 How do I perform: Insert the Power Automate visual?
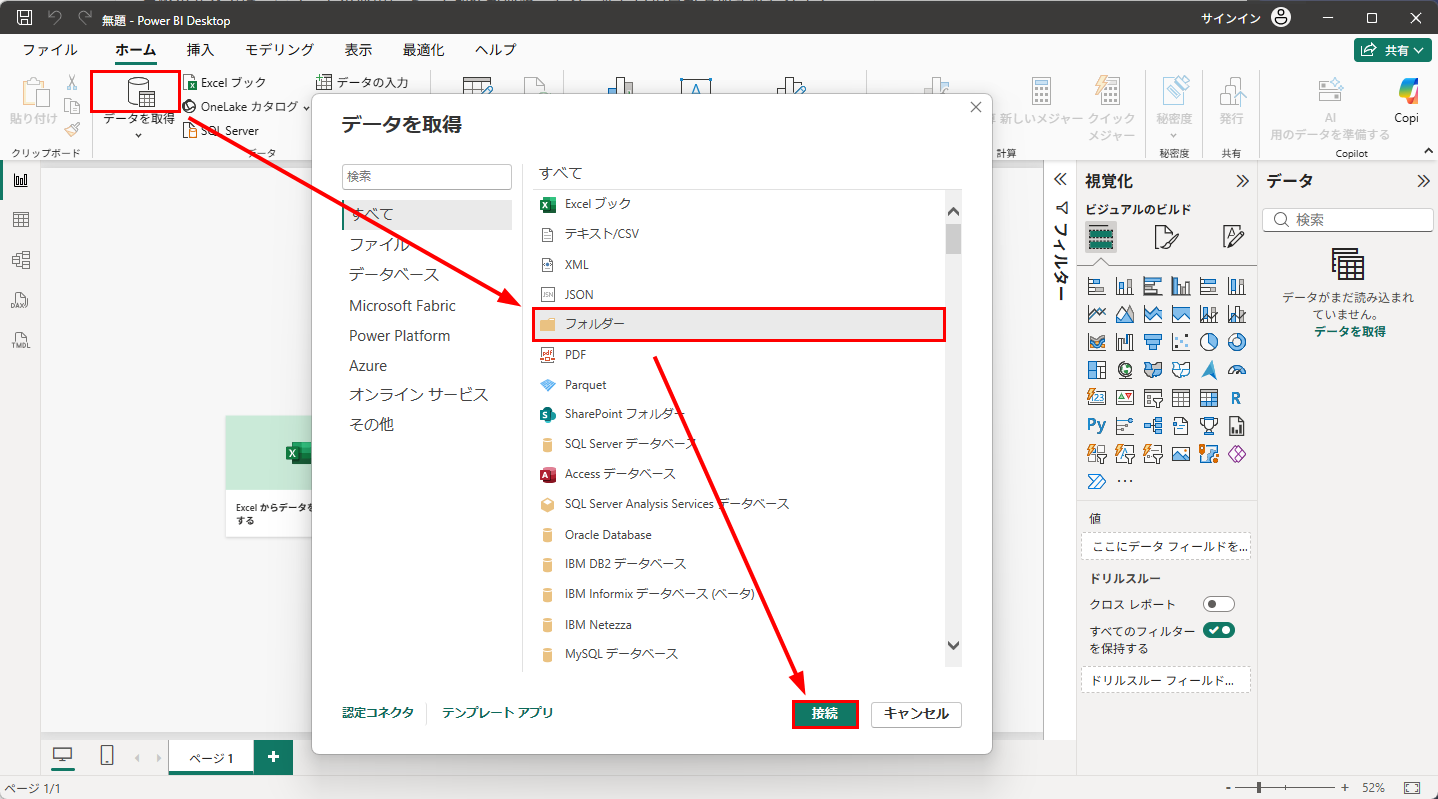[1097, 482]
